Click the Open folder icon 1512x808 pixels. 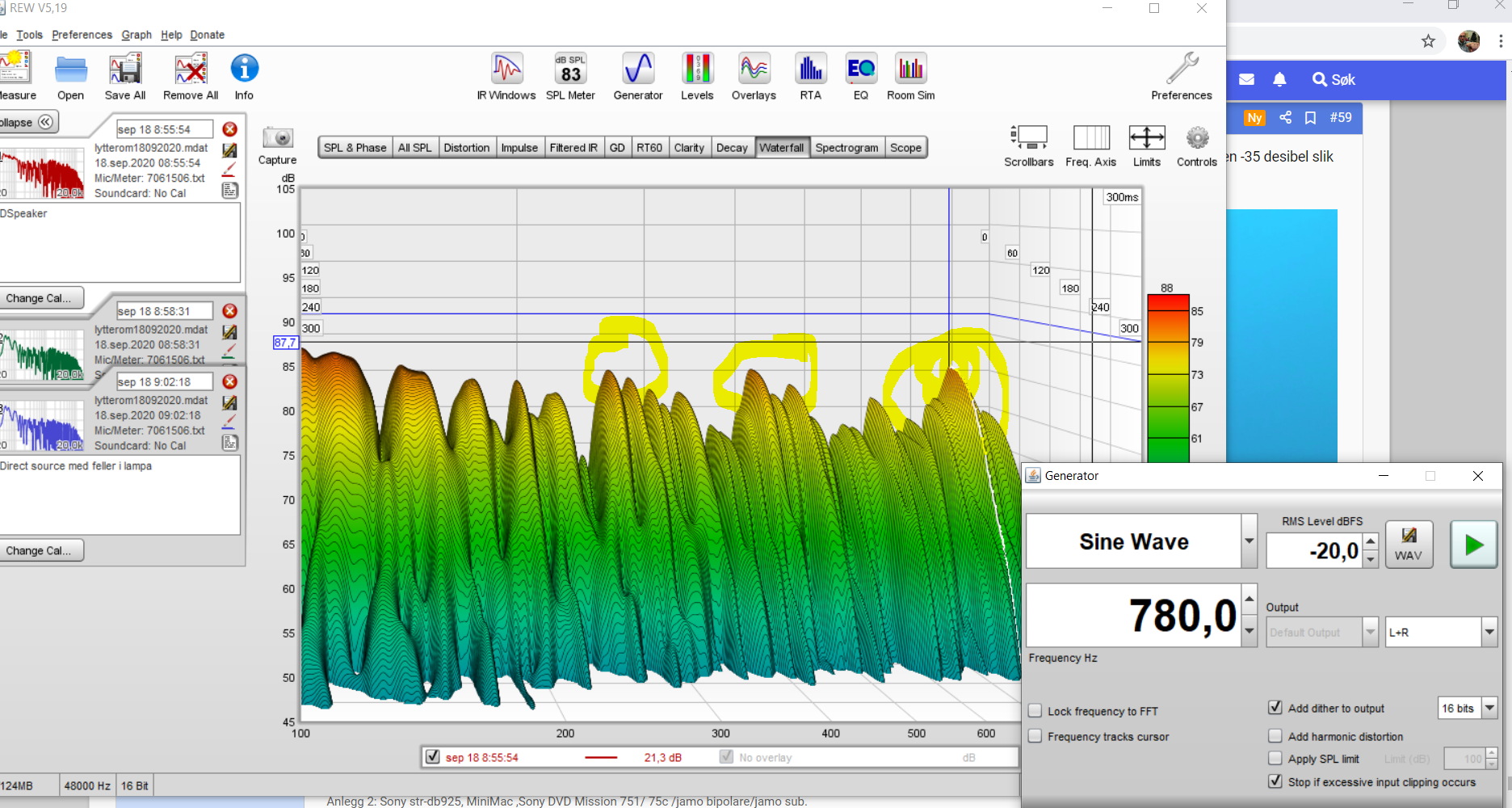pos(70,77)
